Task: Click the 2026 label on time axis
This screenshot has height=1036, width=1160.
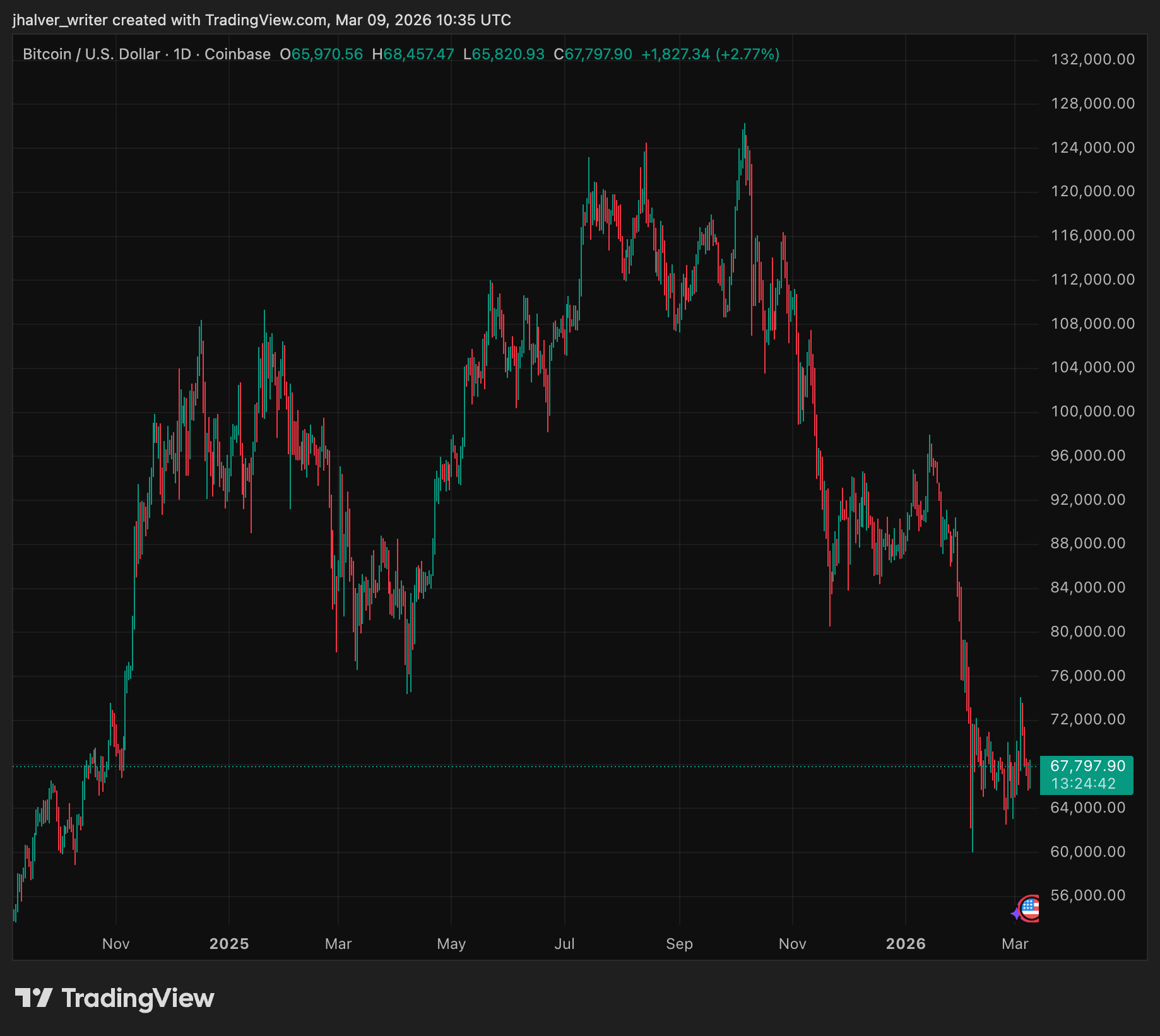Action: coord(906,944)
